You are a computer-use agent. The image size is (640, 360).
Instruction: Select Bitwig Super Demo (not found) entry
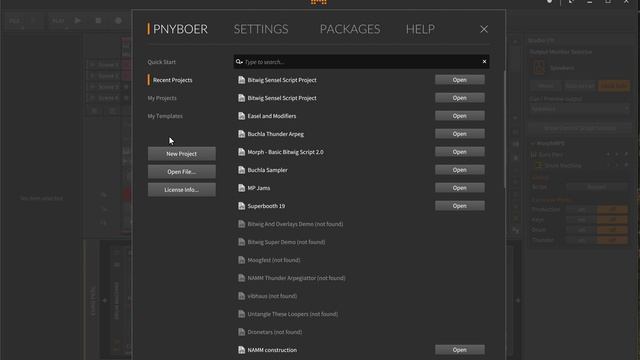pos(286,242)
